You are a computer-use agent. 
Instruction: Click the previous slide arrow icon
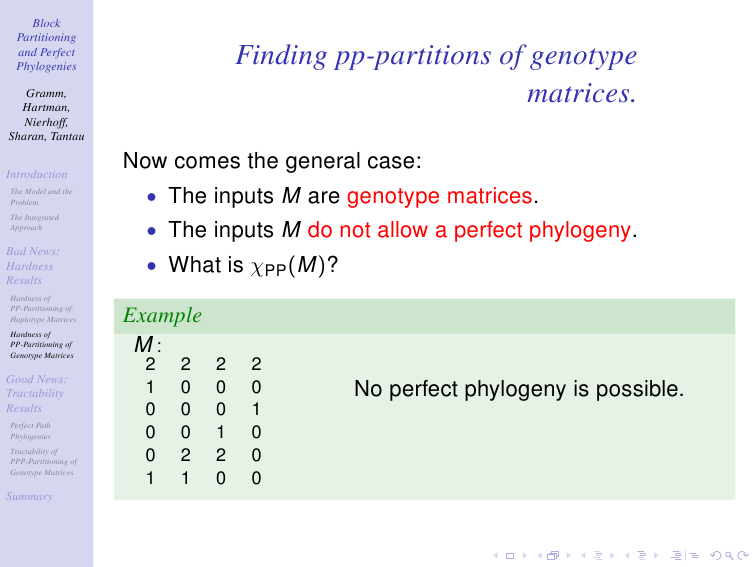(496, 555)
